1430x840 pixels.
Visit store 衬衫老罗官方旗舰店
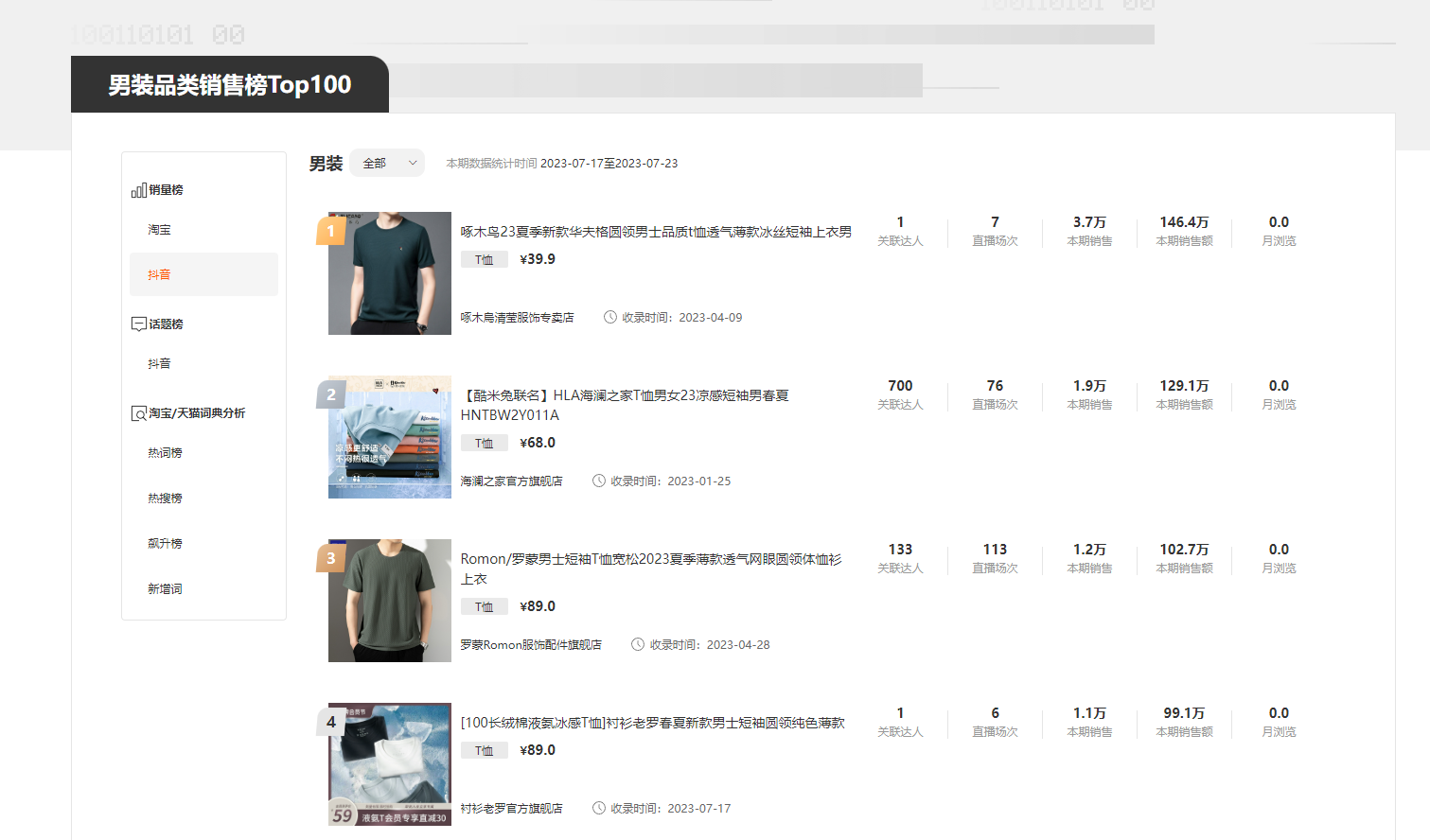[x=511, y=809]
